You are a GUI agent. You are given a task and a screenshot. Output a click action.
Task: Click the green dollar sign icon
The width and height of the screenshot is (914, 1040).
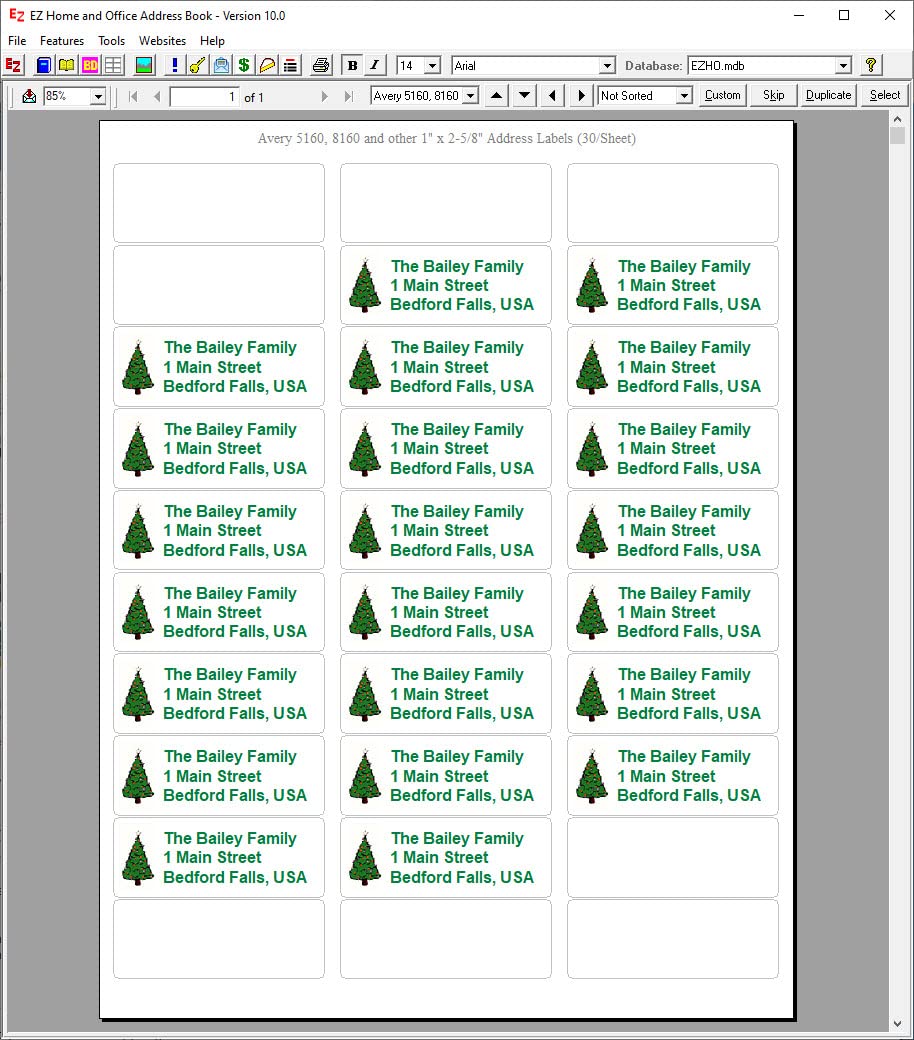pos(244,65)
